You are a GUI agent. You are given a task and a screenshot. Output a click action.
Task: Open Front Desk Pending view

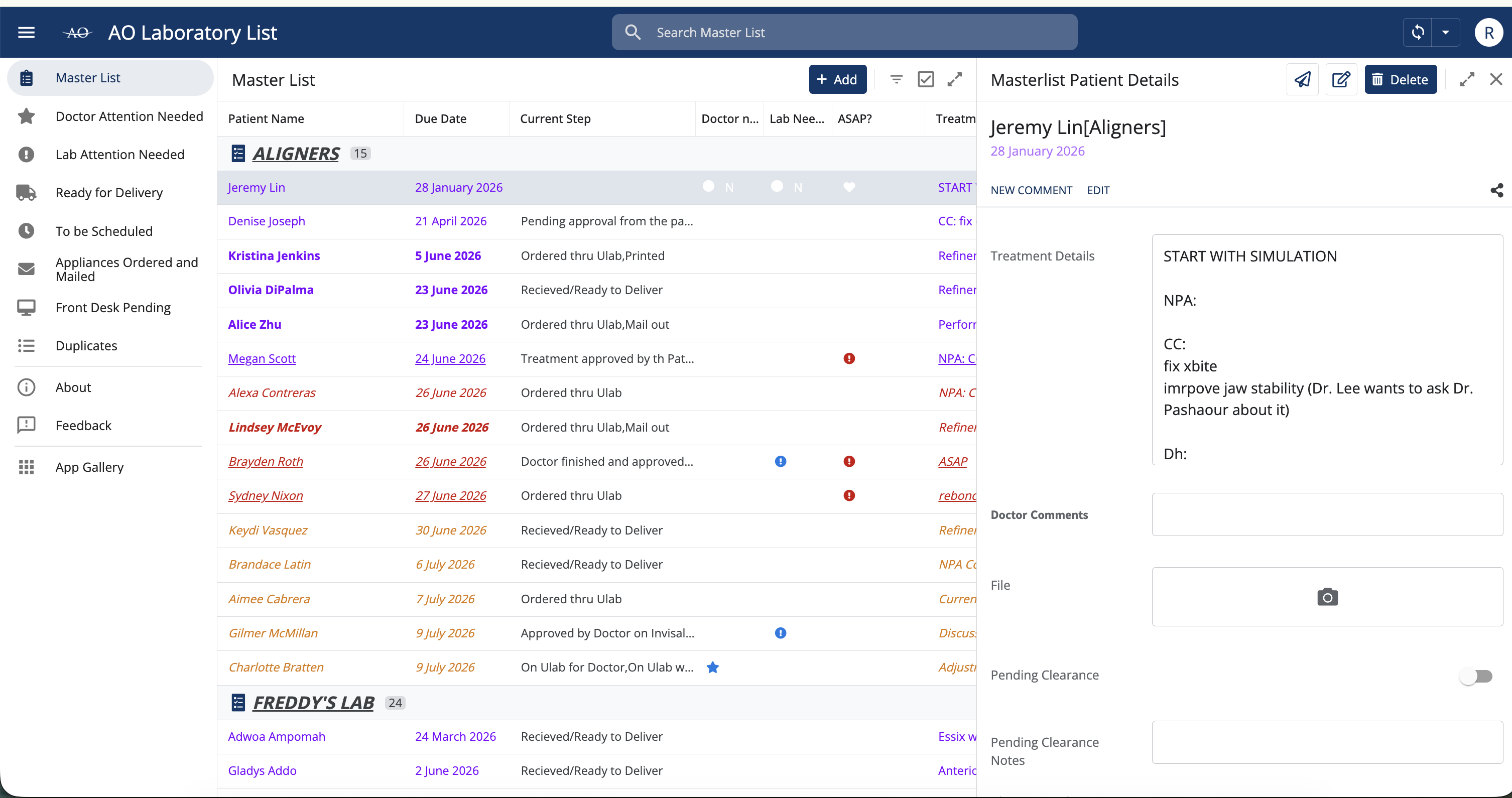pyautogui.click(x=110, y=308)
